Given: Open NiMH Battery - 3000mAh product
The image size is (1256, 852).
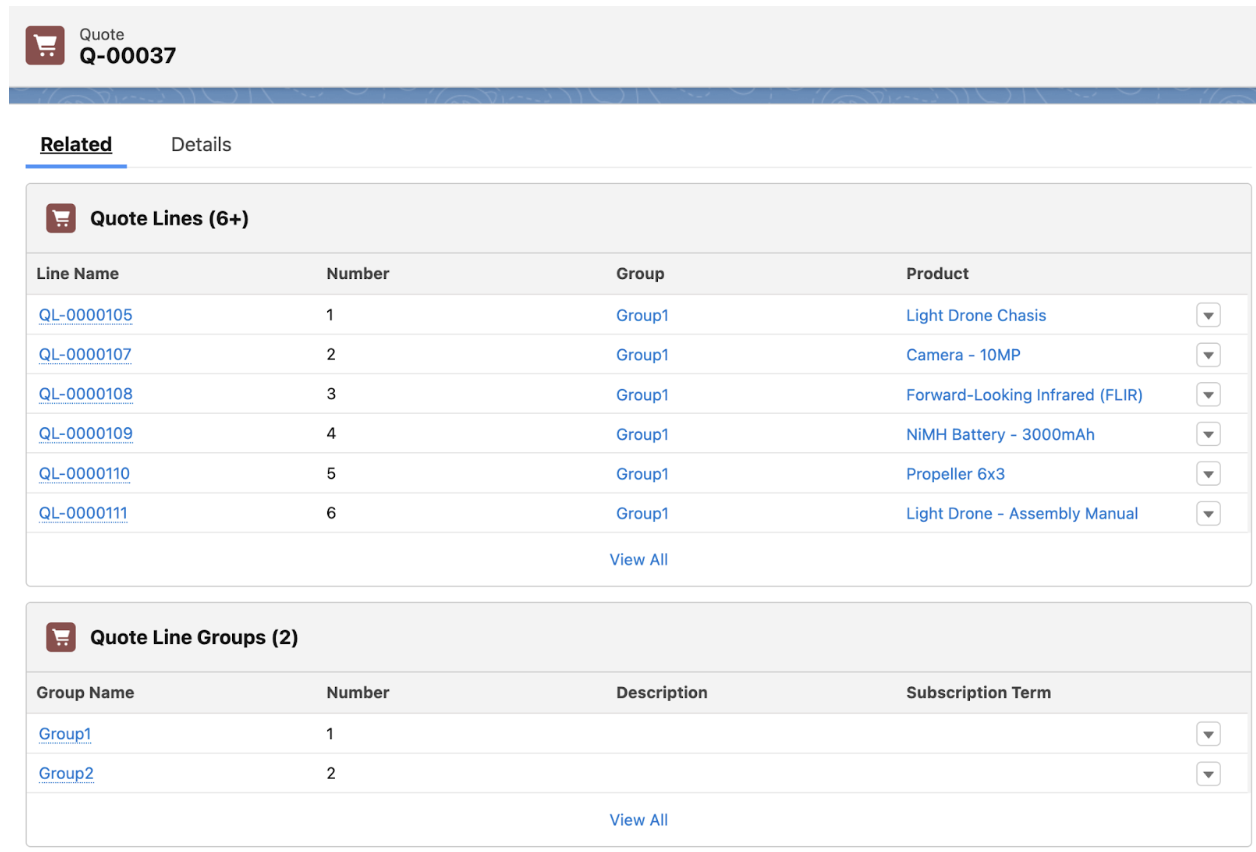Looking at the screenshot, I should tap(1000, 434).
